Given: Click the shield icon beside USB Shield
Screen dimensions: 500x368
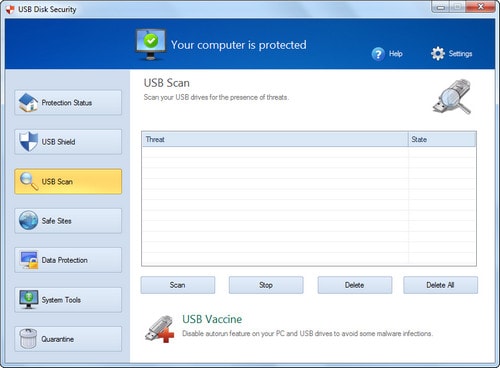Looking at the screenshot, I should (28, 141).
